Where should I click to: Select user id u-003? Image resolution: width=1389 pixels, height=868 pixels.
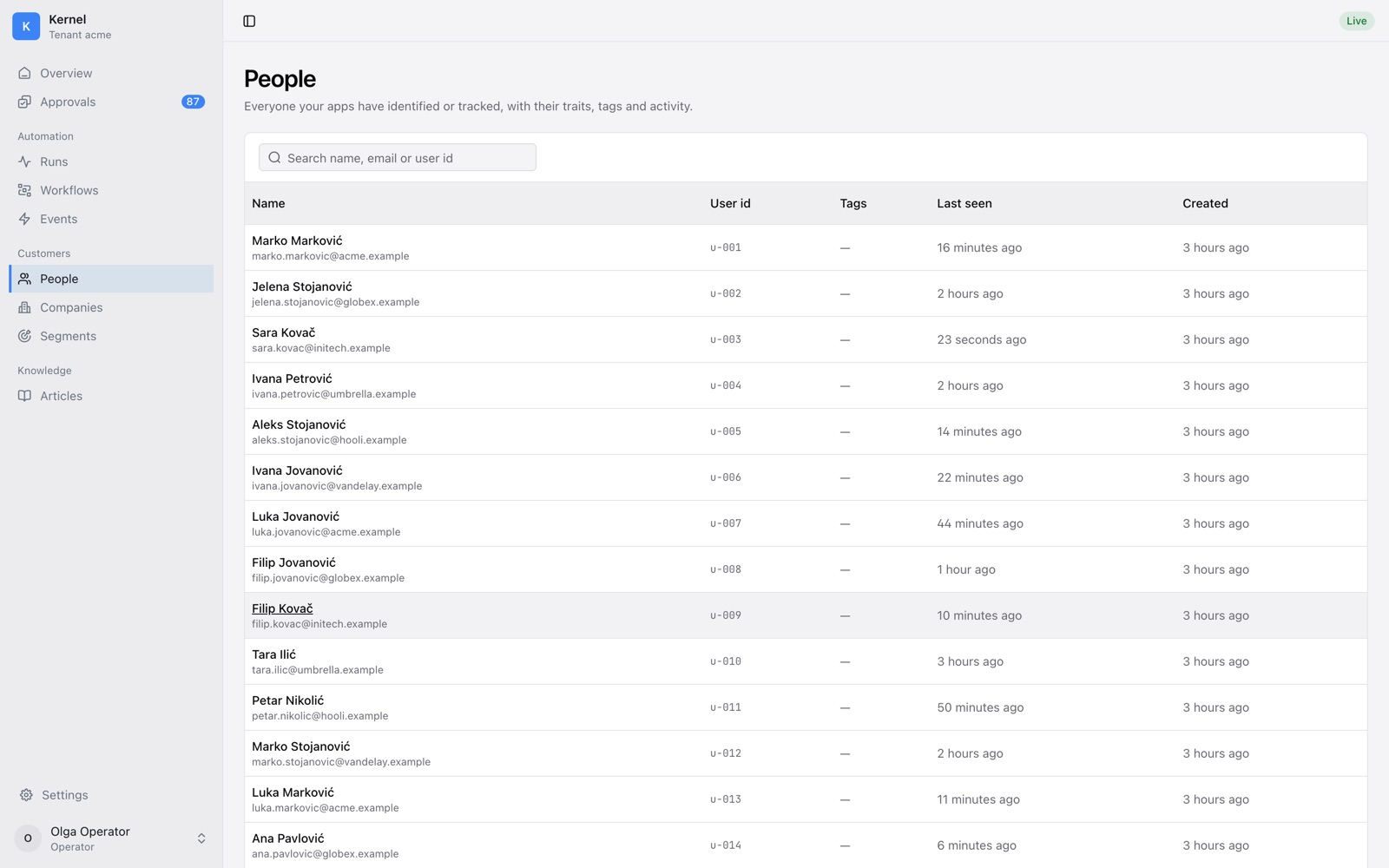(726, 339)
